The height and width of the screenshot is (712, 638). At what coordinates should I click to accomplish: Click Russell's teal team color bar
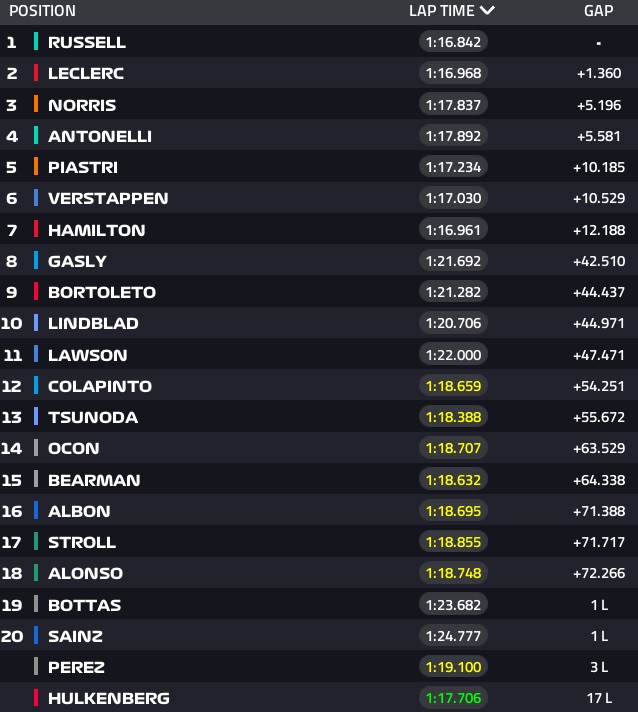pos(36,41)
